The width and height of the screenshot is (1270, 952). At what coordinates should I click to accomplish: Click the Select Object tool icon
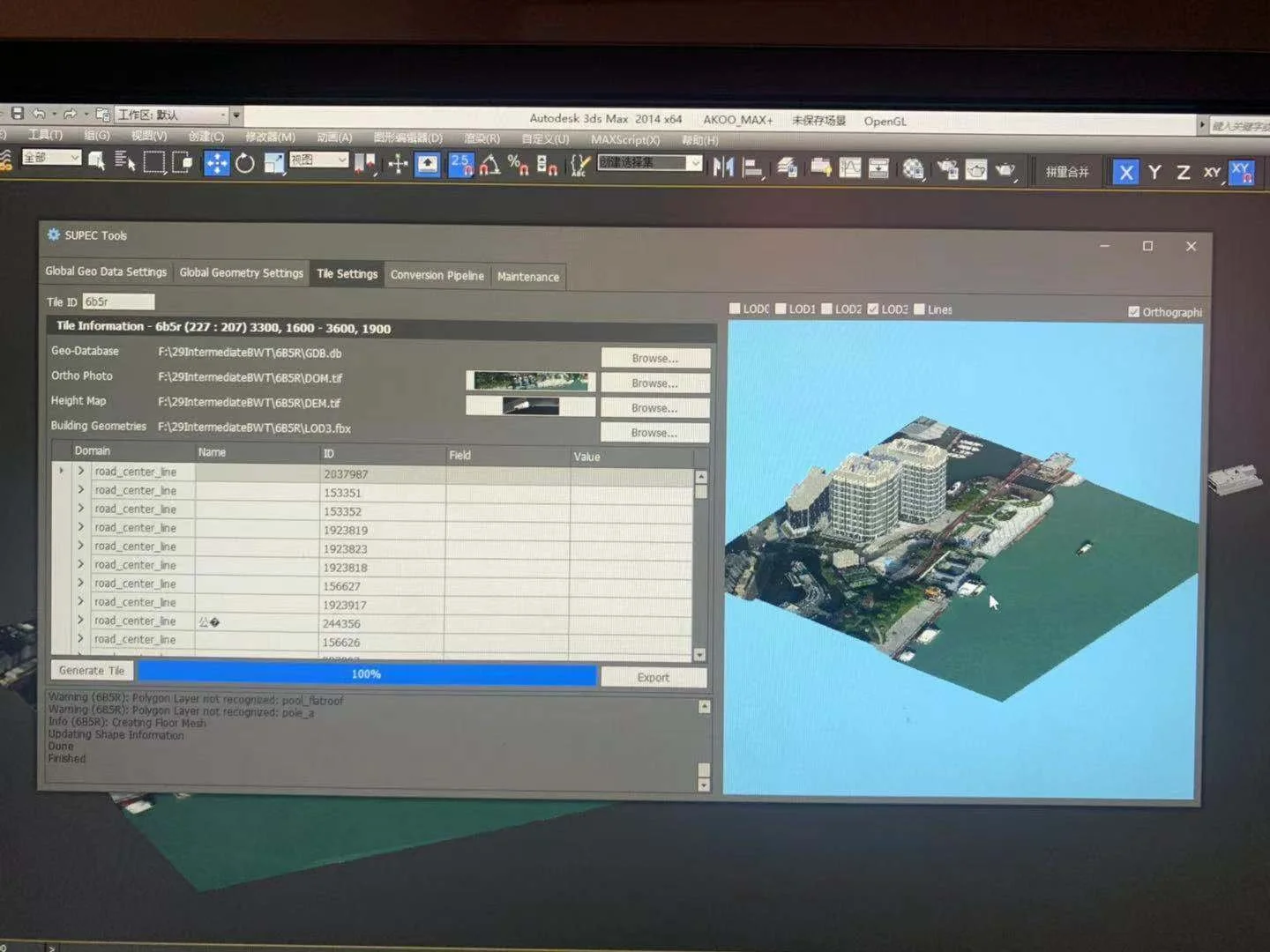(97, 161)
